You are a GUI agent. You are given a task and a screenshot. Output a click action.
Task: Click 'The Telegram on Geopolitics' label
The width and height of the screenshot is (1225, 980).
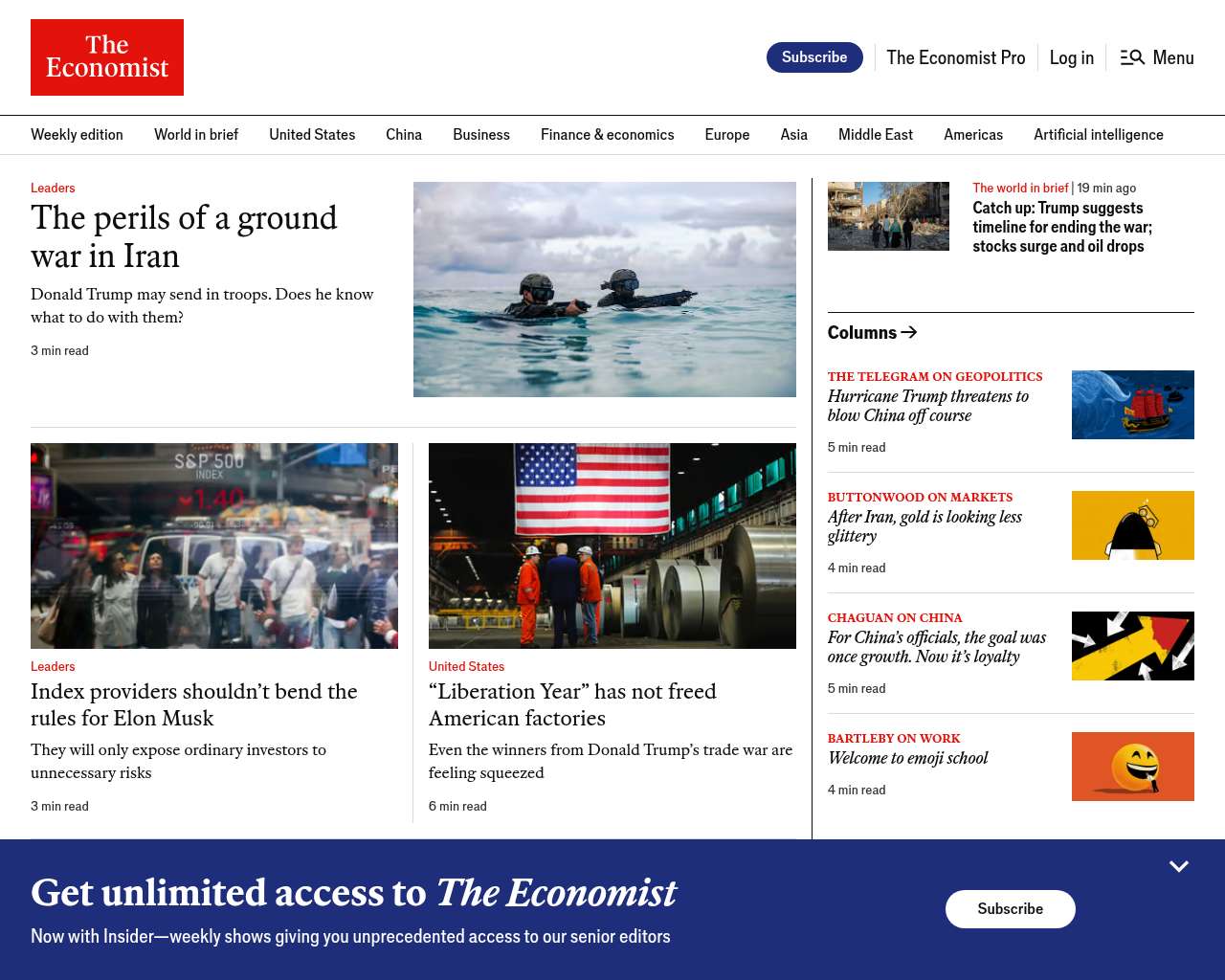tap(935, 377)
